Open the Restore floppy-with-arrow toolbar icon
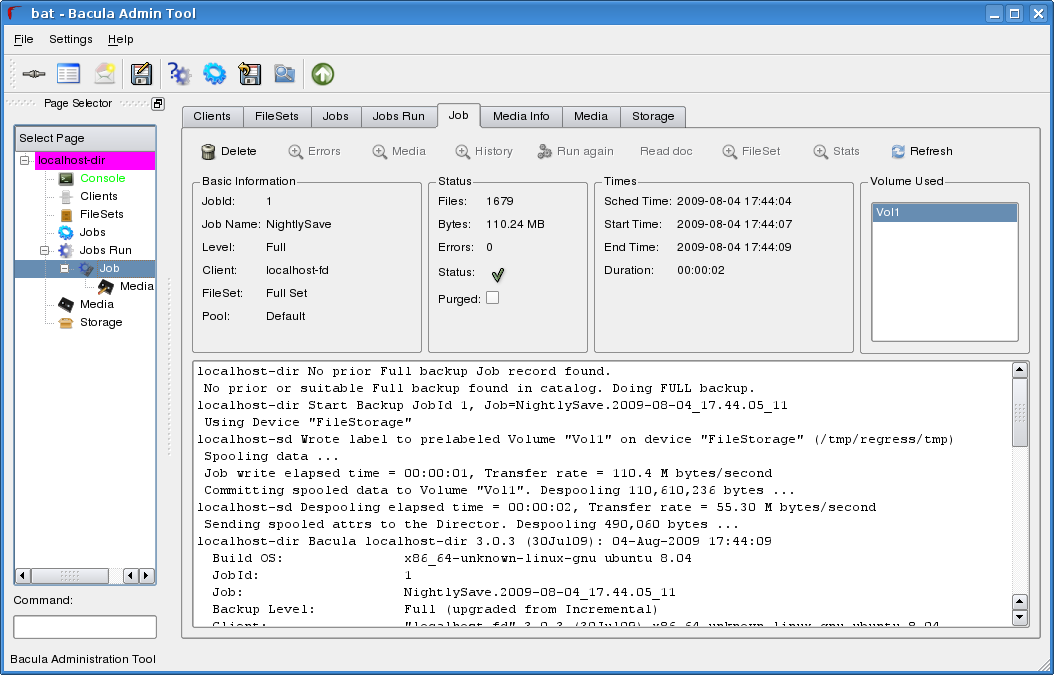The width and height of the screenshot is (1054, 675). coord(249,73)
